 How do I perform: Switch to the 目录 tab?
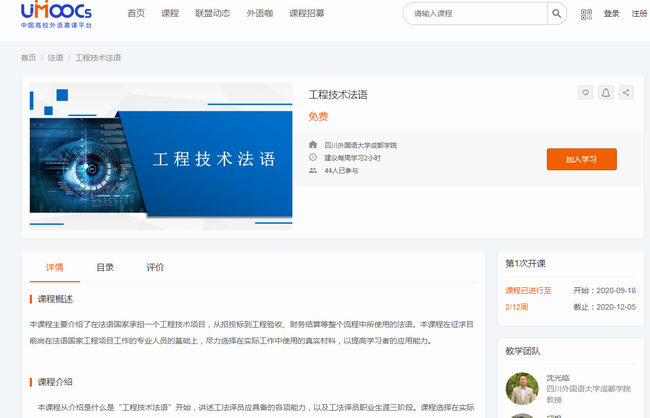point(105,267)
